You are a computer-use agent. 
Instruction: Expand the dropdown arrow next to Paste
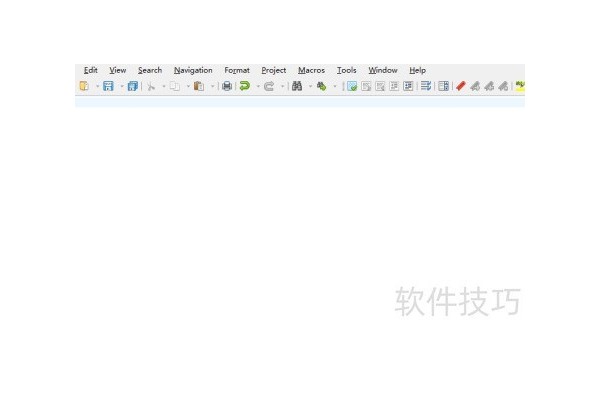coord(212,87)
